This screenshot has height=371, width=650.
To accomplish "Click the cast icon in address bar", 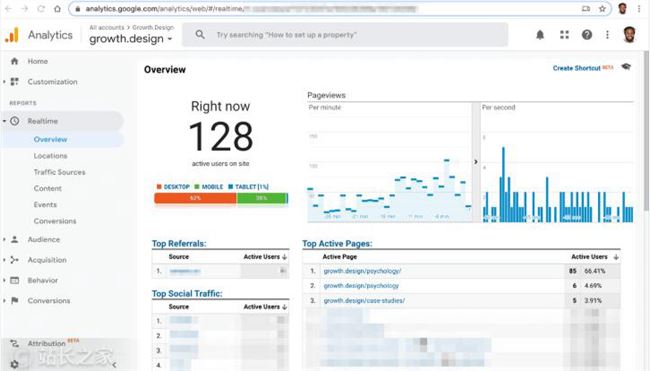I will click(586, 9).
